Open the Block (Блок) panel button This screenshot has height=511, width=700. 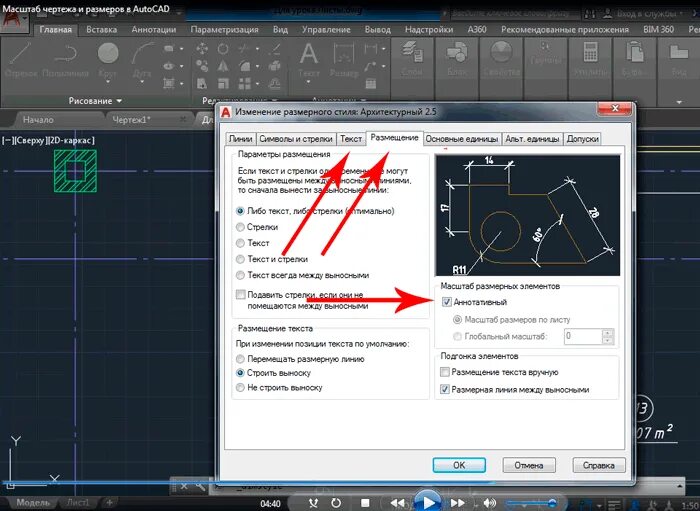457,58
